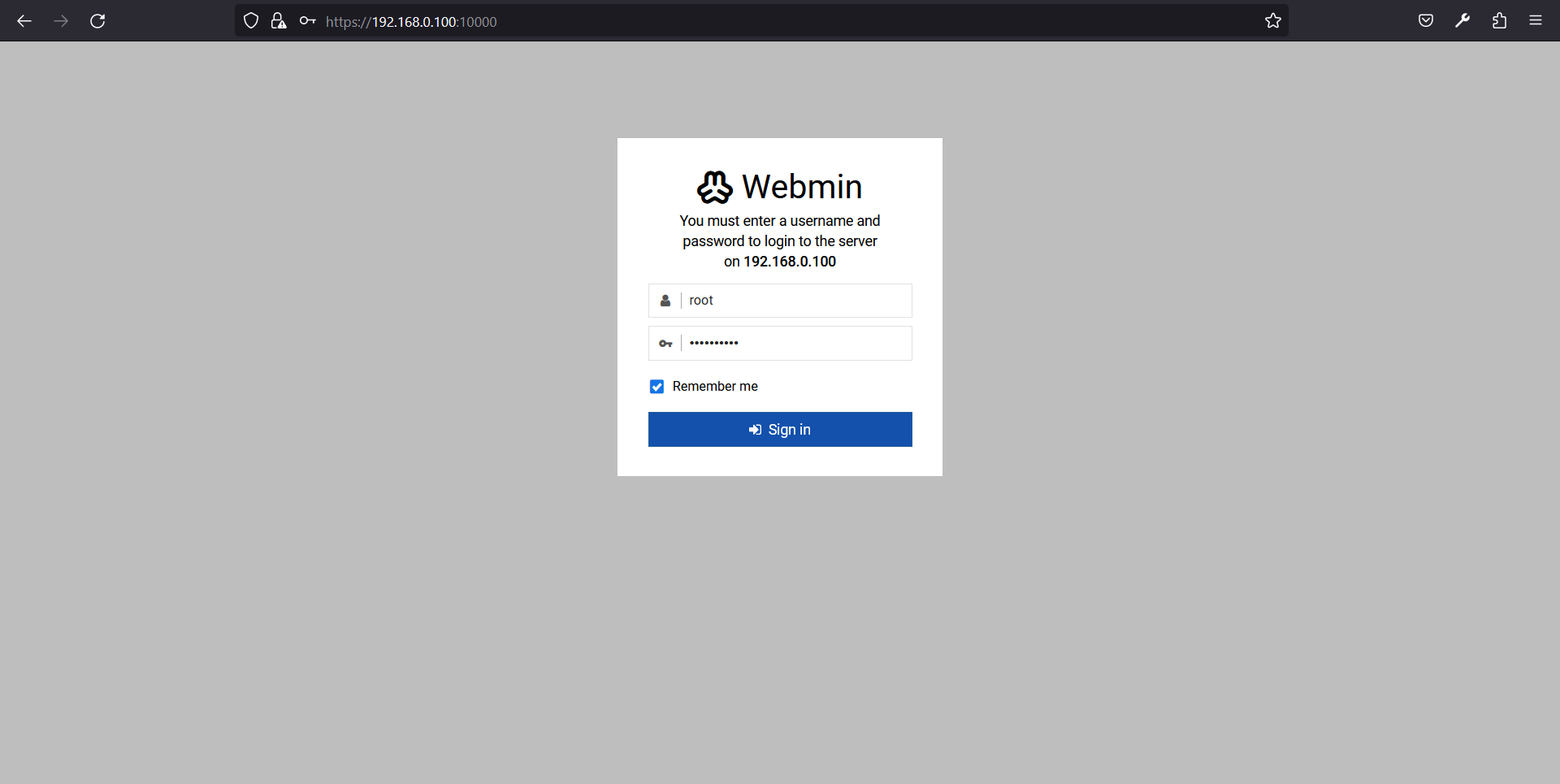Screen dimensions: 1560x784
Task: Uncheck the Remember me checkbox
Action: pyautogui.click(x=656, y=387)
